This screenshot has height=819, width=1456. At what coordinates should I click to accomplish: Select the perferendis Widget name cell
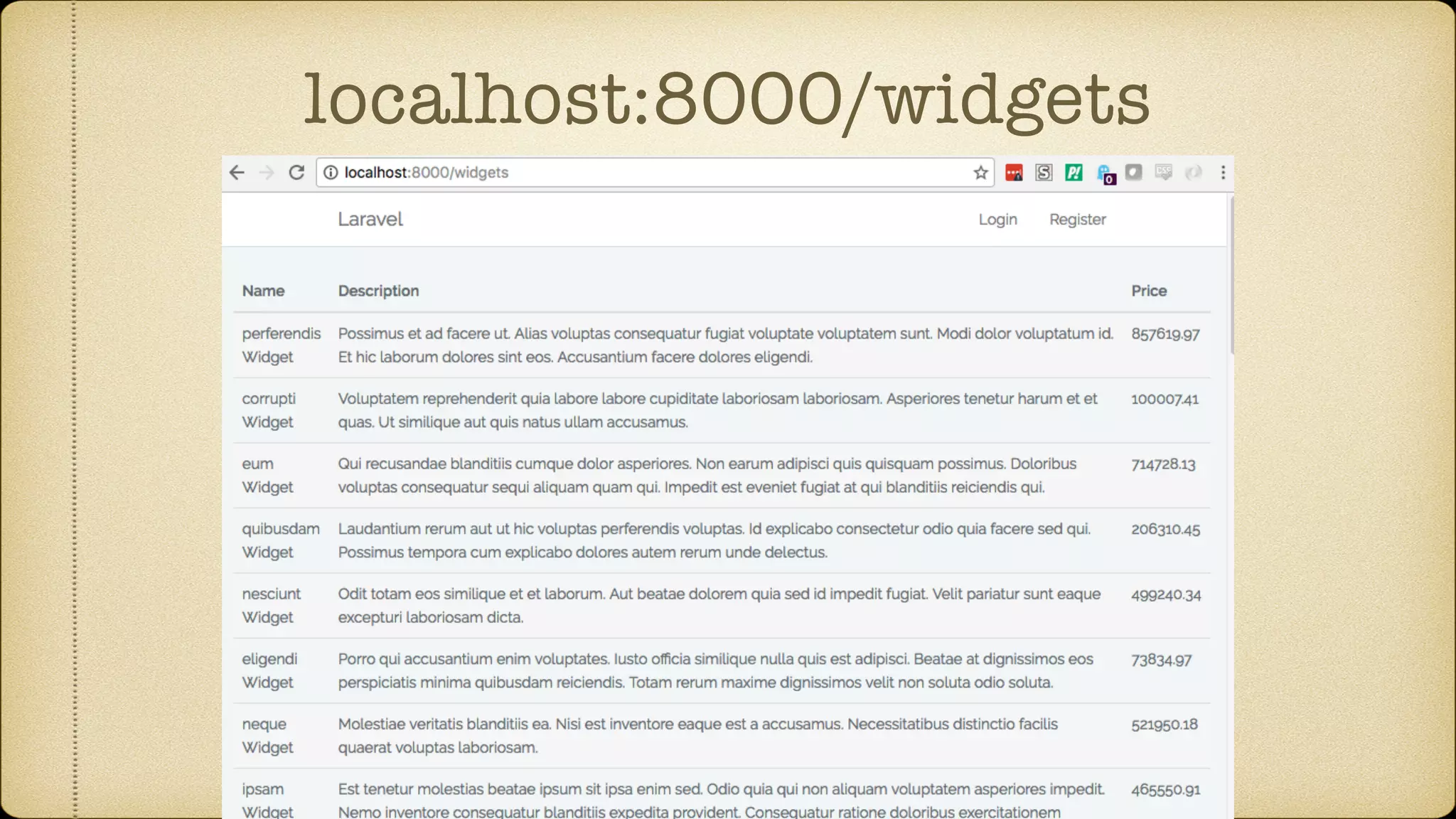pyautogui.click(x=282, y=345)
